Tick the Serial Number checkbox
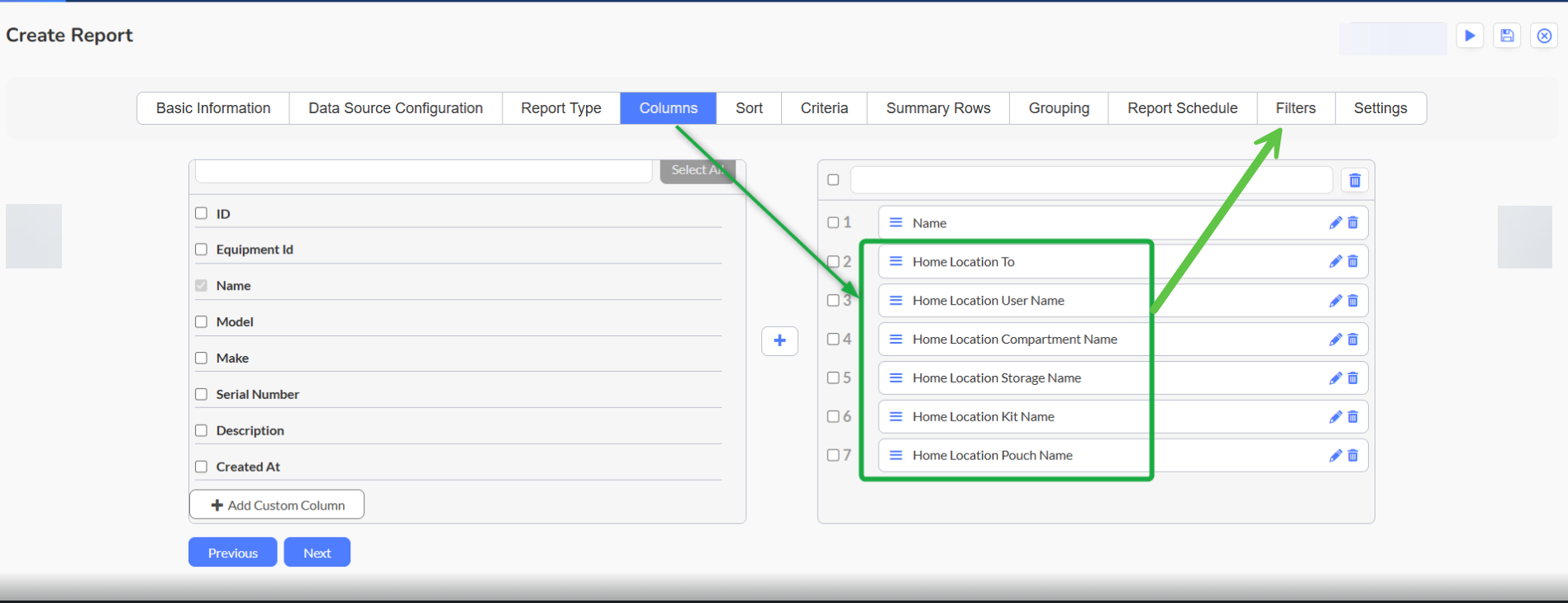 pyautogui.click(x=201, y=395)
